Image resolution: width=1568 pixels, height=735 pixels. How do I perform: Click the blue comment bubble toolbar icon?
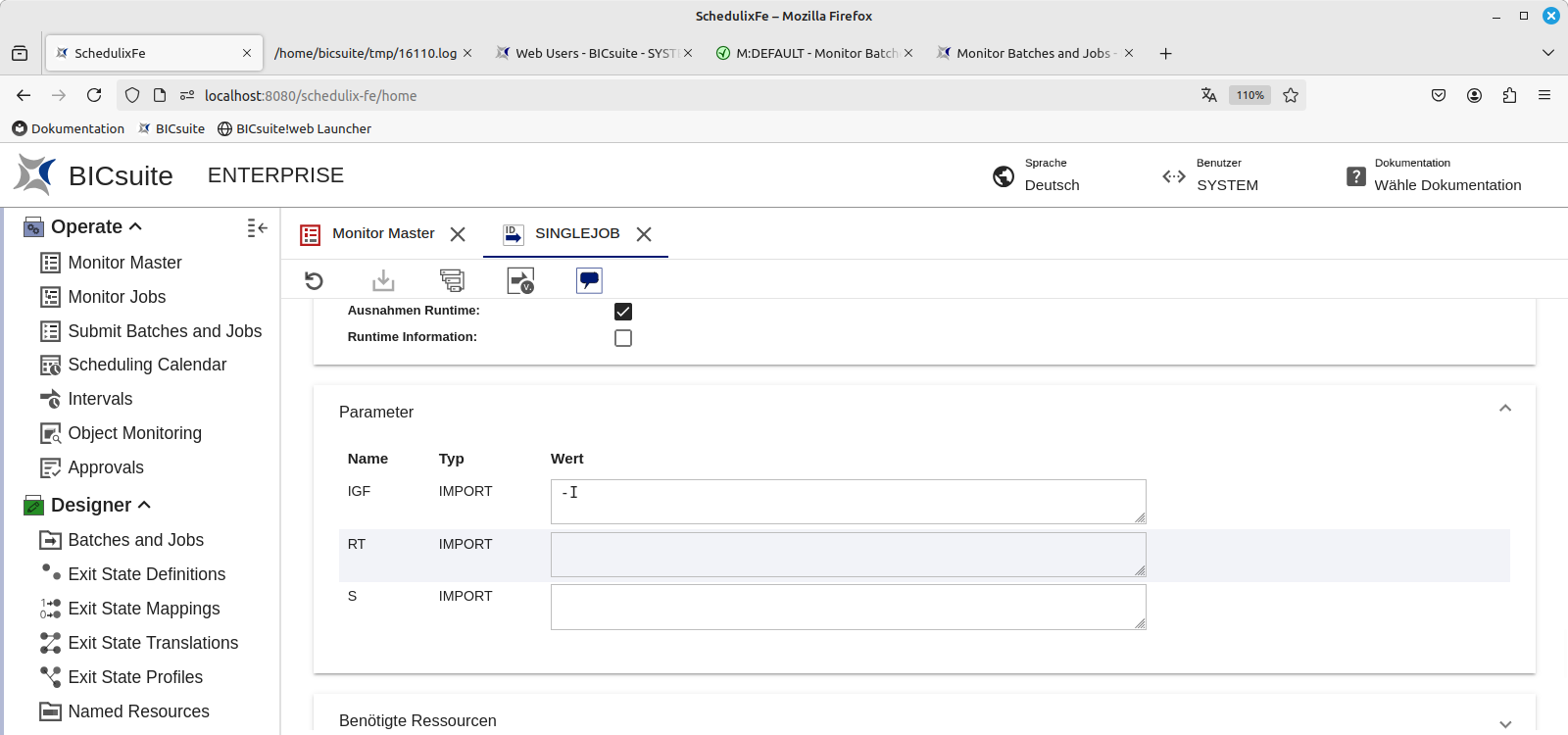[x=589, y=281]
